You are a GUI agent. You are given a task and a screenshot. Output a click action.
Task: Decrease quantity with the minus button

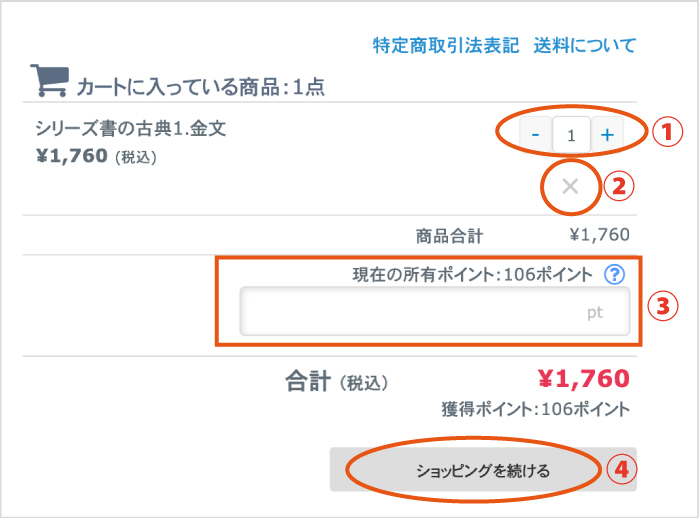[x=535, y=134]
